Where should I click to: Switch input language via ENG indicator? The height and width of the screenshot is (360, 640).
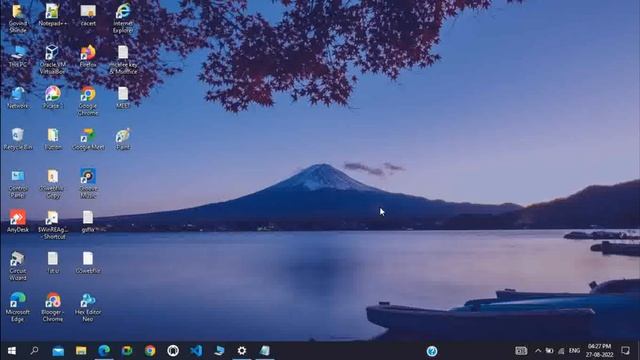(574, 351)
